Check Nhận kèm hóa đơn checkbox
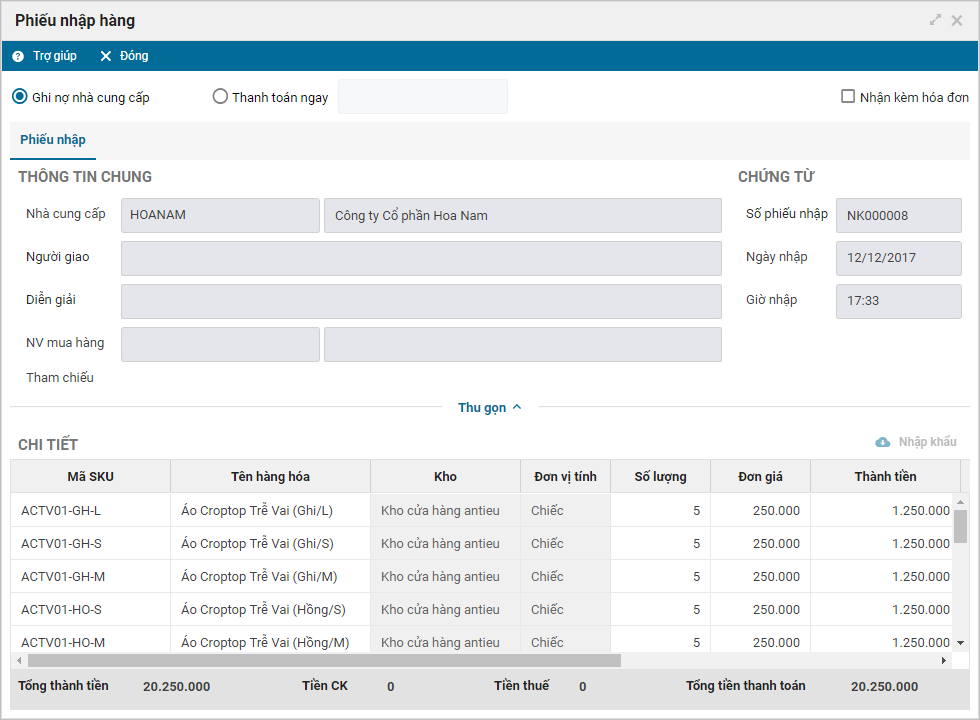980x720 pixels. (x=848, y=96)
